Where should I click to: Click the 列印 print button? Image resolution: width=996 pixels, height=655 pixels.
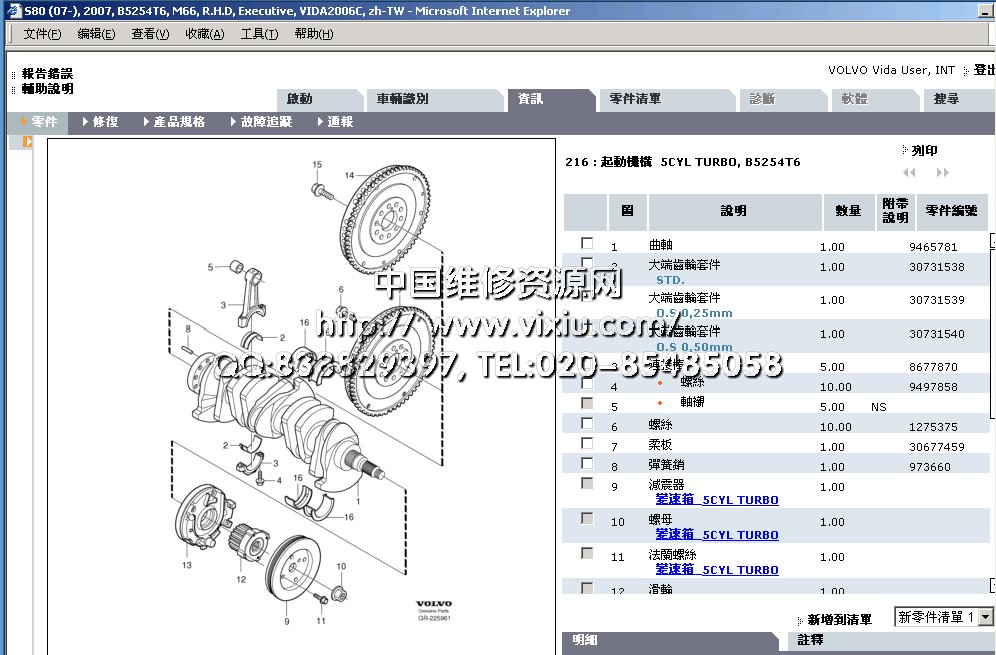tap(923, 151)
